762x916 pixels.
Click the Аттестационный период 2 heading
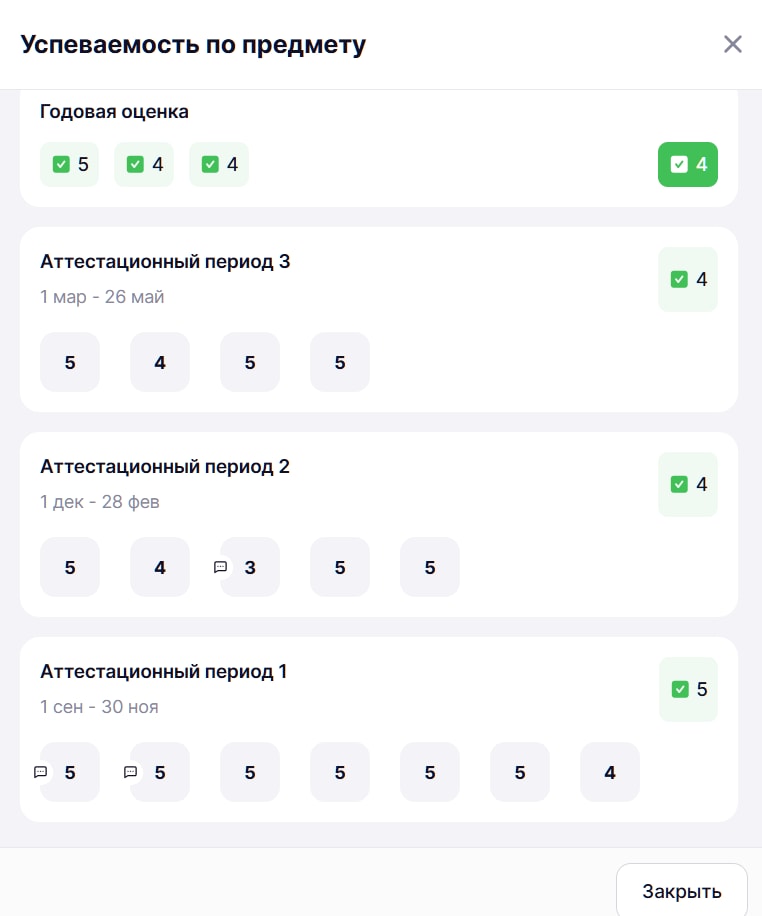pos(165,467)
